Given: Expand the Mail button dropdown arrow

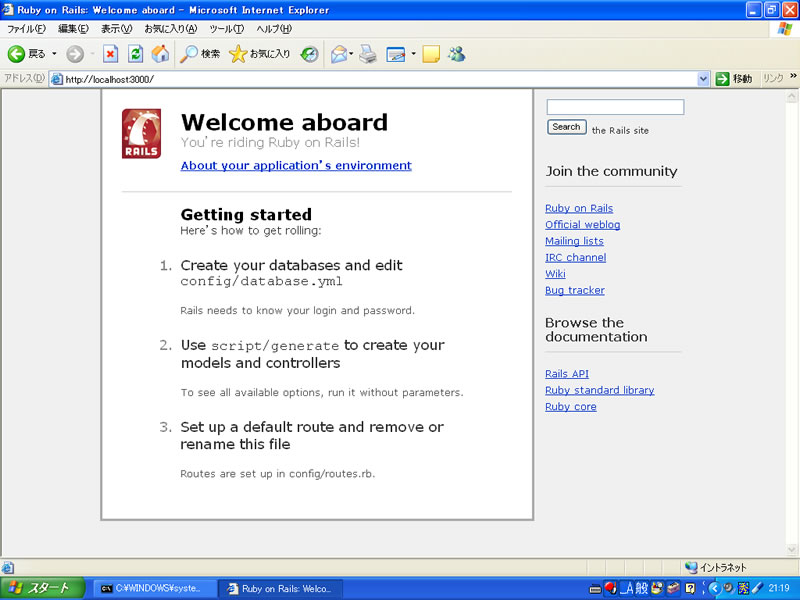Looking at the screenshot, I should (x=351, y=54).
